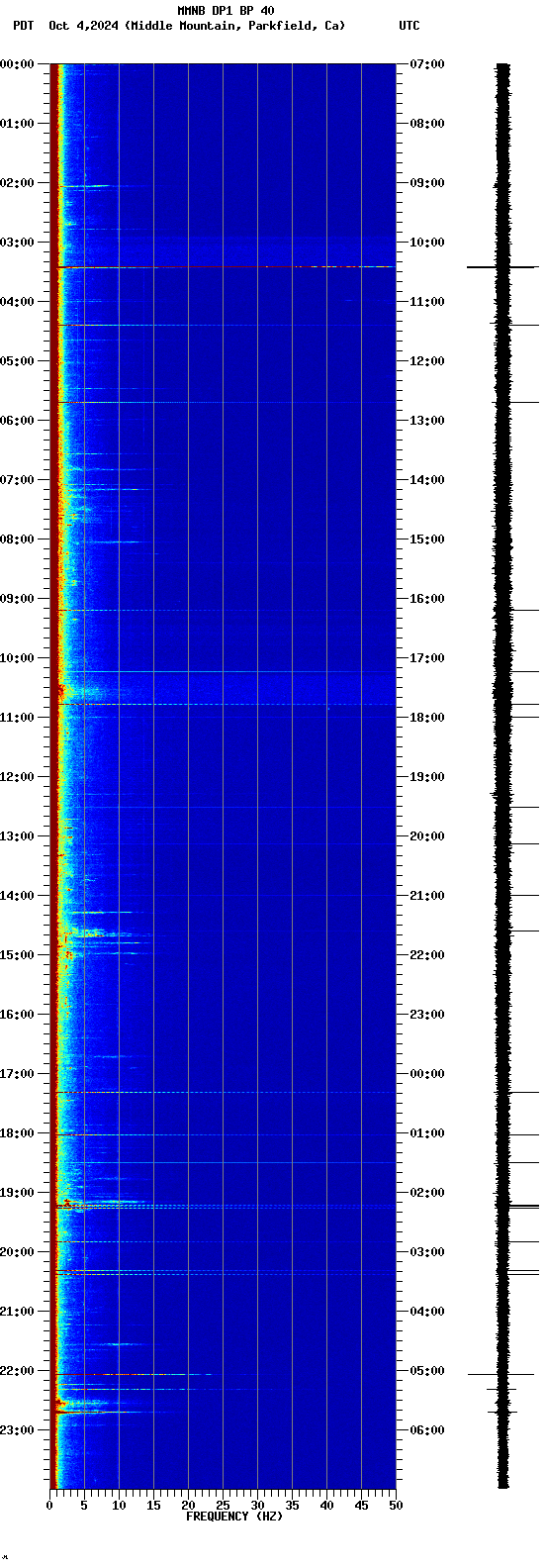Click the 00:00 PDT time label

[17, 64]
